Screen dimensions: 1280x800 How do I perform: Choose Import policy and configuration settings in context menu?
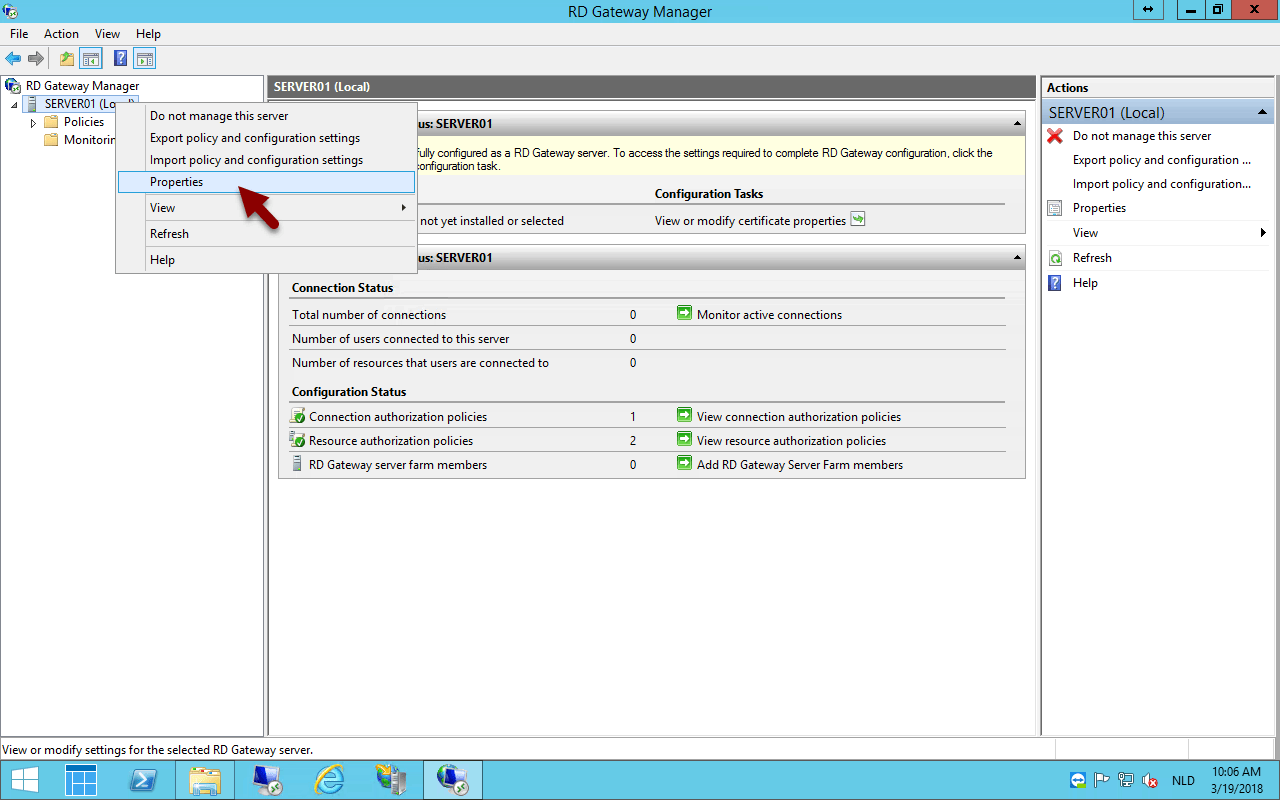coord(266,160)
